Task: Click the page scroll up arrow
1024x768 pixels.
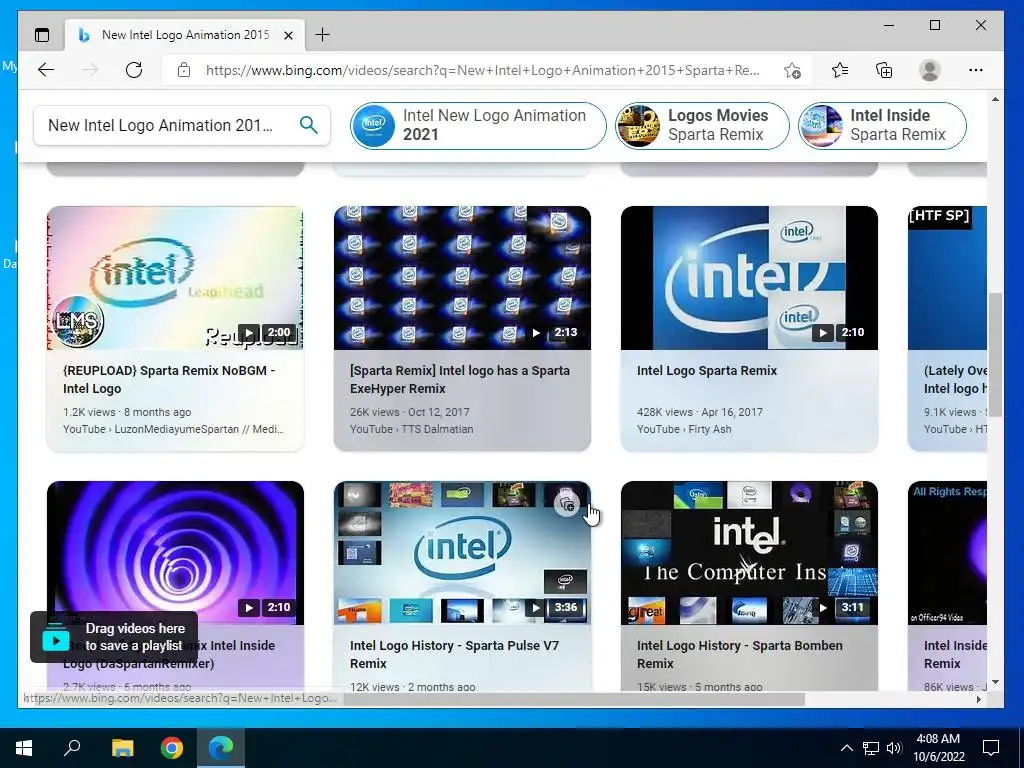Action: tap(995, 99)
